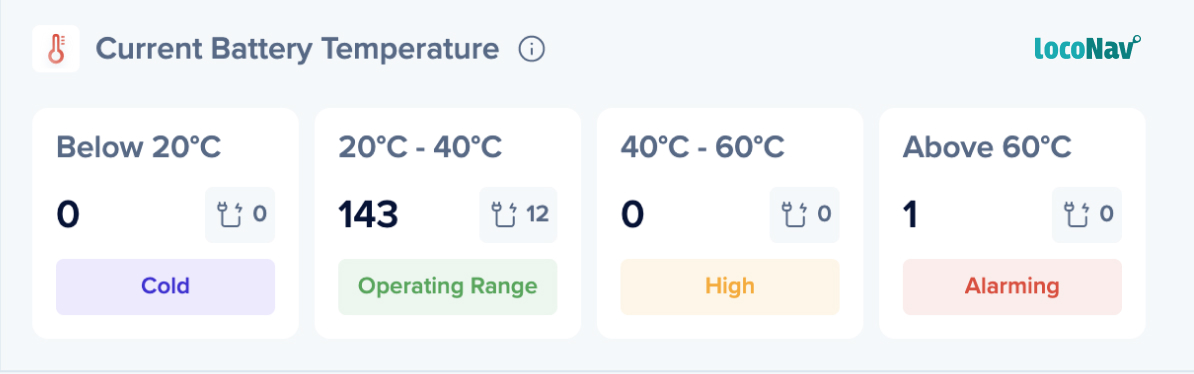Click the count 1 in Above 60°C card

910,216
